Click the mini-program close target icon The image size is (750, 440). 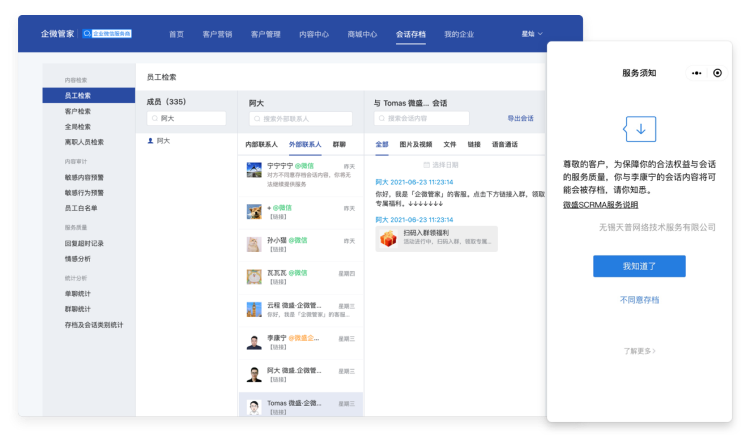[717, 73]
